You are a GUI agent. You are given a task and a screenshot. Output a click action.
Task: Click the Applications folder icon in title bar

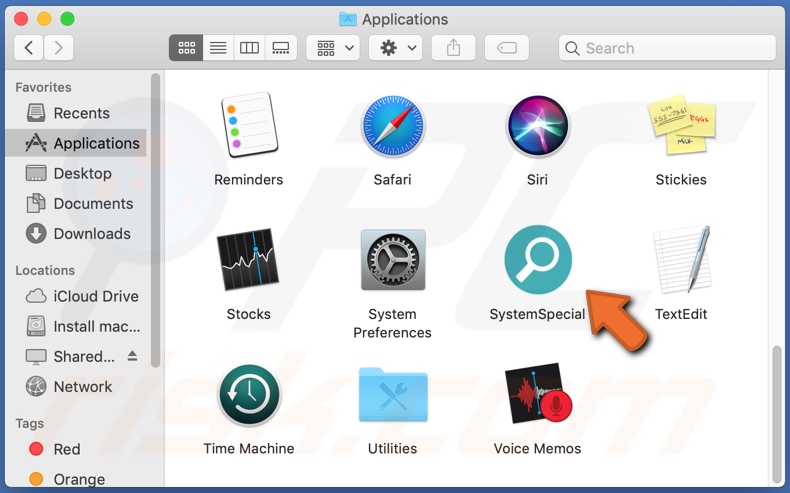coord(348,19)
